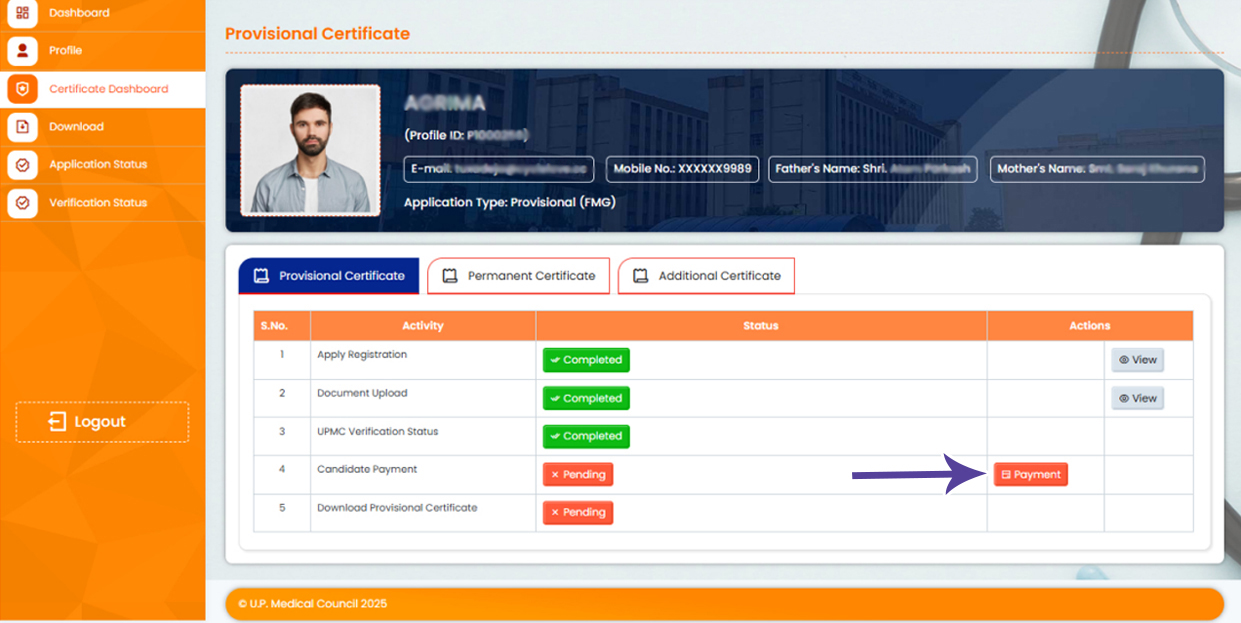This screenshot has width=1241, height=623.
Task: Click the Download file icon in sidebar
Action: [x=22, y=127]
